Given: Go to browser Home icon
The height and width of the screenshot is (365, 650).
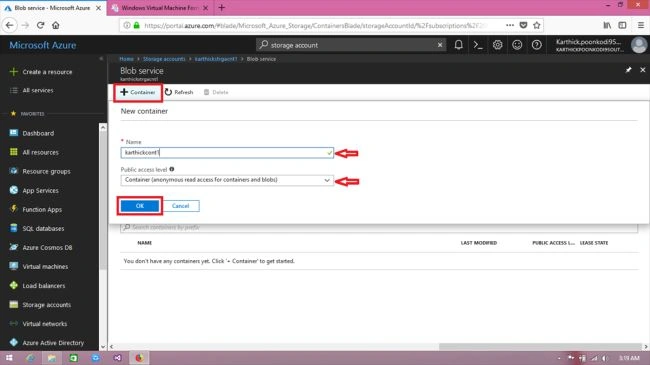Looking at the screenshot, I should [56, 25].
